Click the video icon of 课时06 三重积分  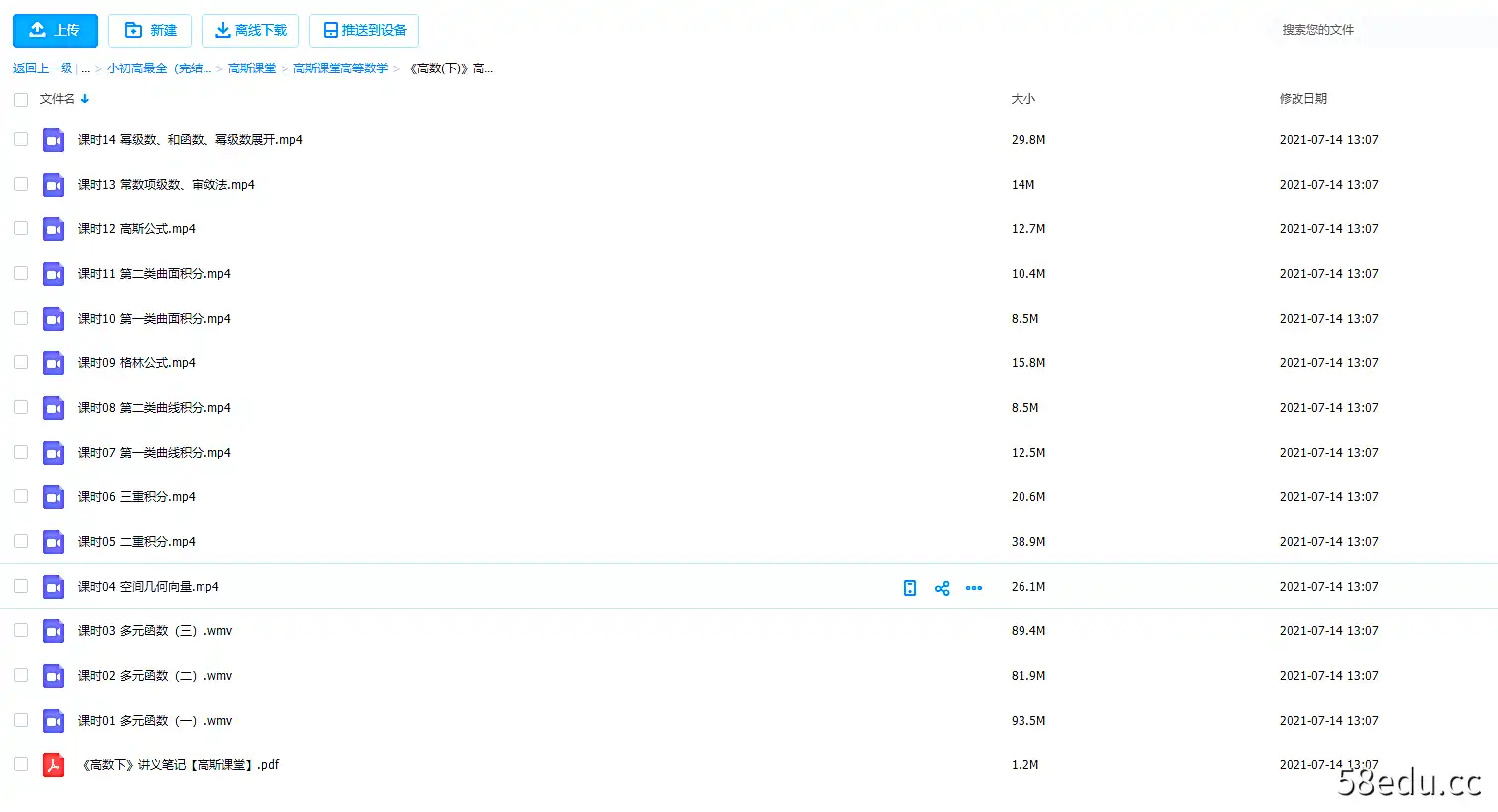tap(54, 497)
